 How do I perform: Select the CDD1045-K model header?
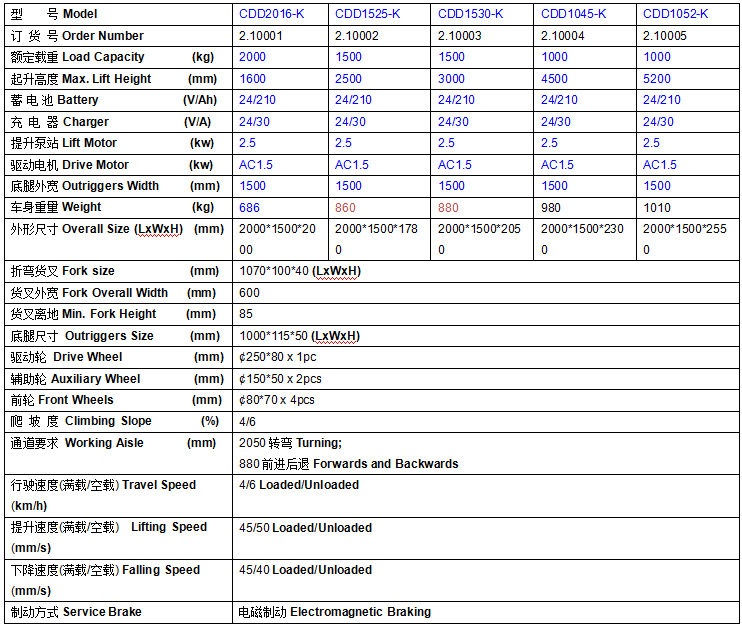[x=573, y=14]
